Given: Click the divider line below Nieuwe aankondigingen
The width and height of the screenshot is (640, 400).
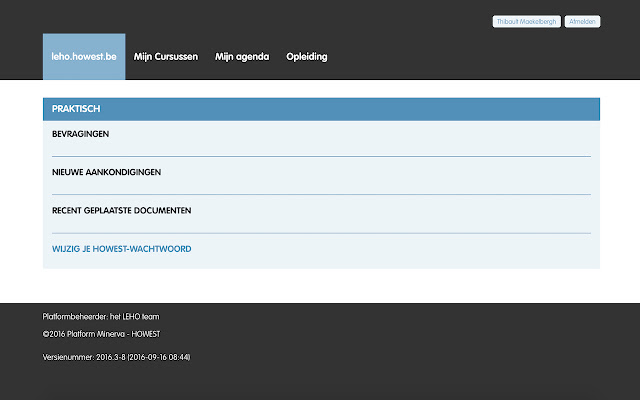Looking at the screenshot, I should pyautogui.click(x=320, y=194).
